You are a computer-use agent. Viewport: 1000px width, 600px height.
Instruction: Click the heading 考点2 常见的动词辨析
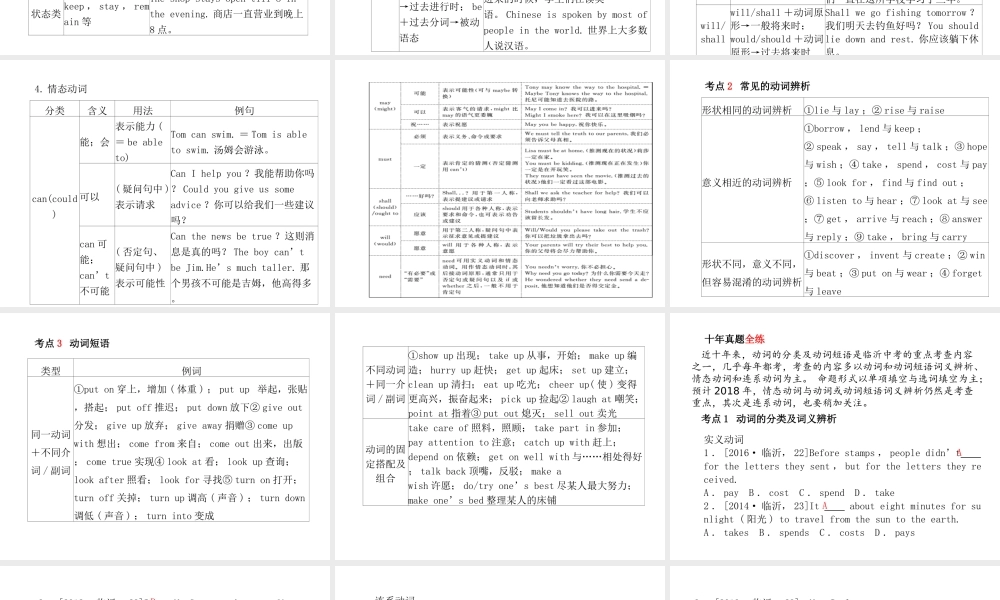tap(757, 85)
